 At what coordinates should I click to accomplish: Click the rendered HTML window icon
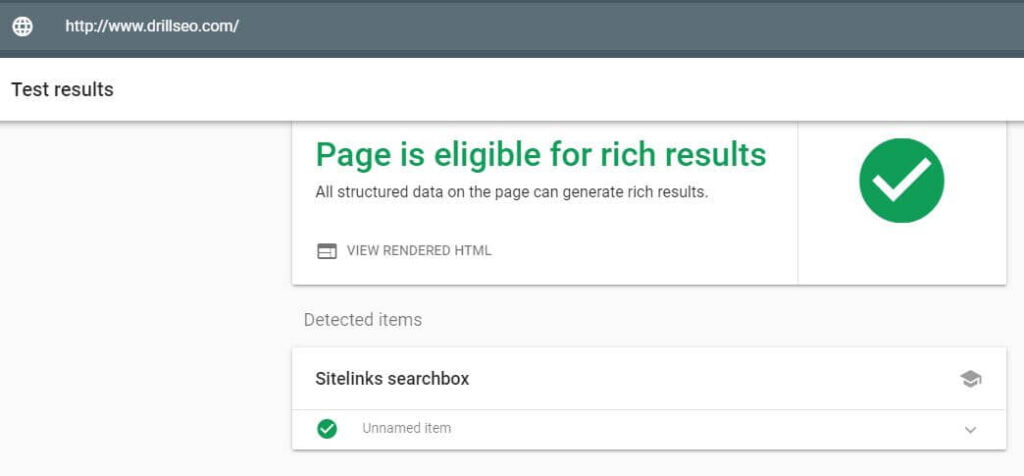coord(327,251)
